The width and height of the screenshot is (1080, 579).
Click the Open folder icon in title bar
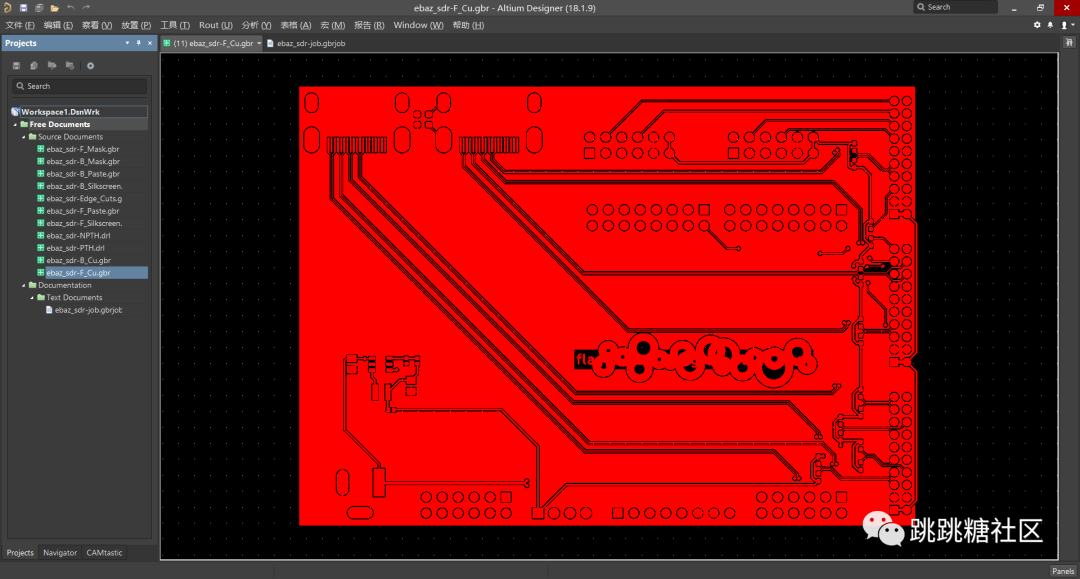[x=54, y=8]
